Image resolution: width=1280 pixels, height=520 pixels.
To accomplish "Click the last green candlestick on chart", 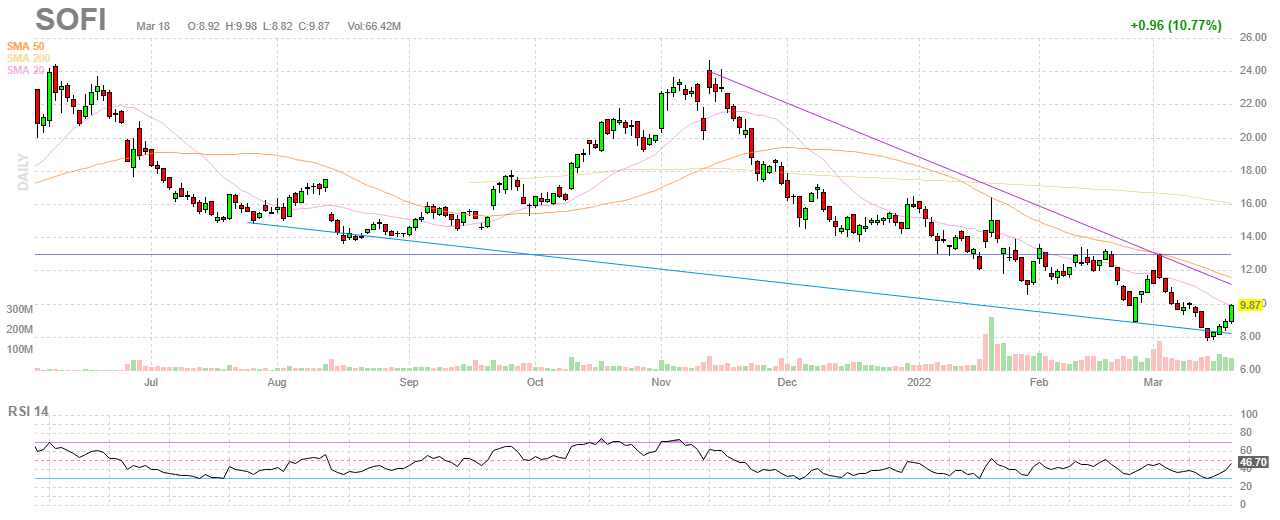I will pyautogui.click(x=1231, y=313).
